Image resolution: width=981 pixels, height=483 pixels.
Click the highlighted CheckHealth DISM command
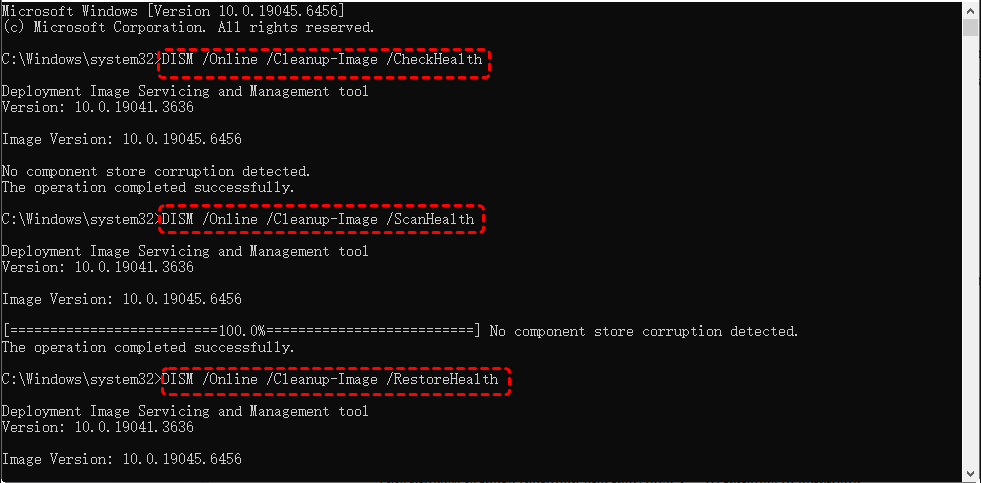pyautogui.click(x=323, y=60)
